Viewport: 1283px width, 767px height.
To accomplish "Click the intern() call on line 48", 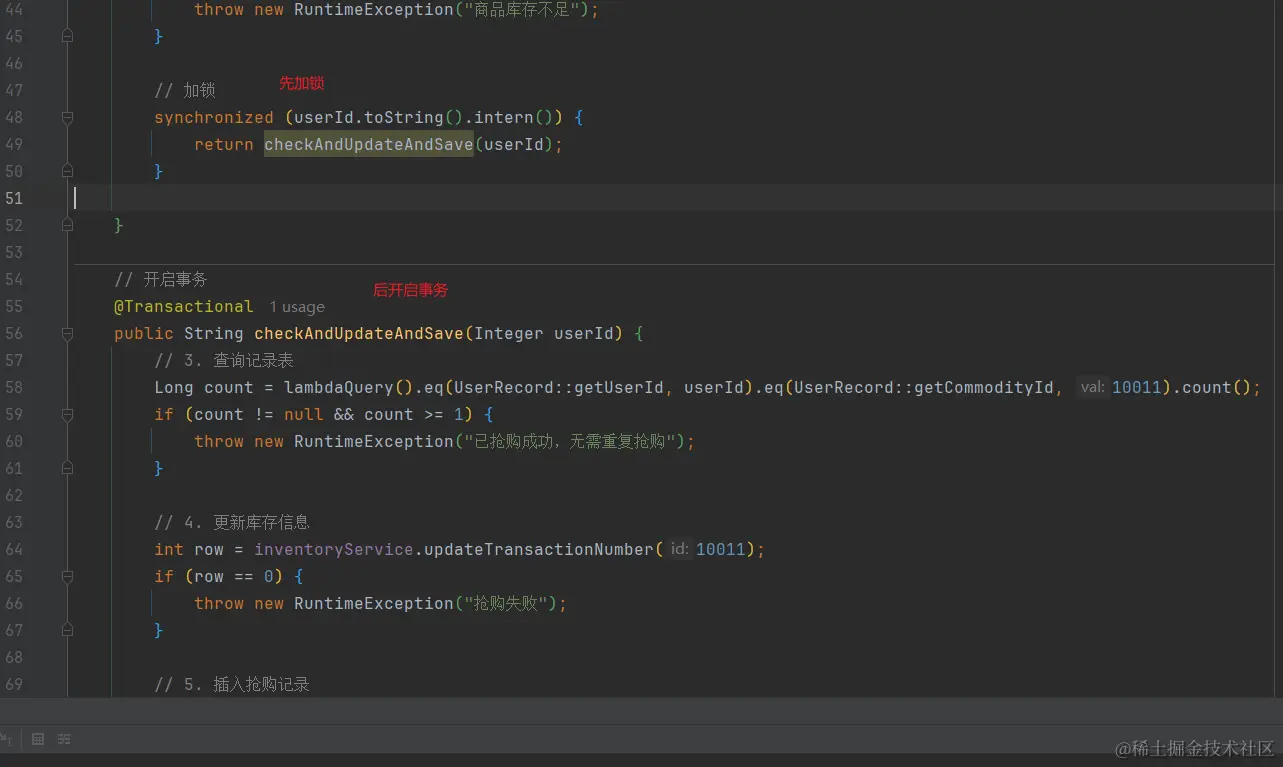I will point(513,117).
